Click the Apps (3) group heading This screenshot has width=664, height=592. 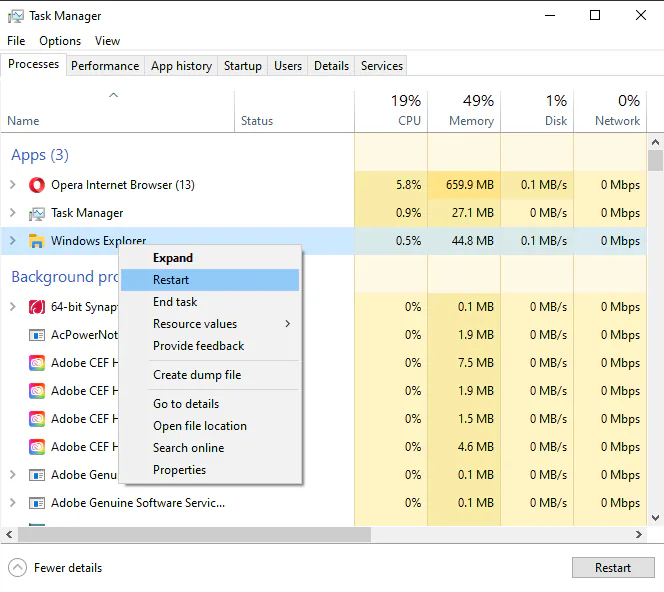pos(40,155)
